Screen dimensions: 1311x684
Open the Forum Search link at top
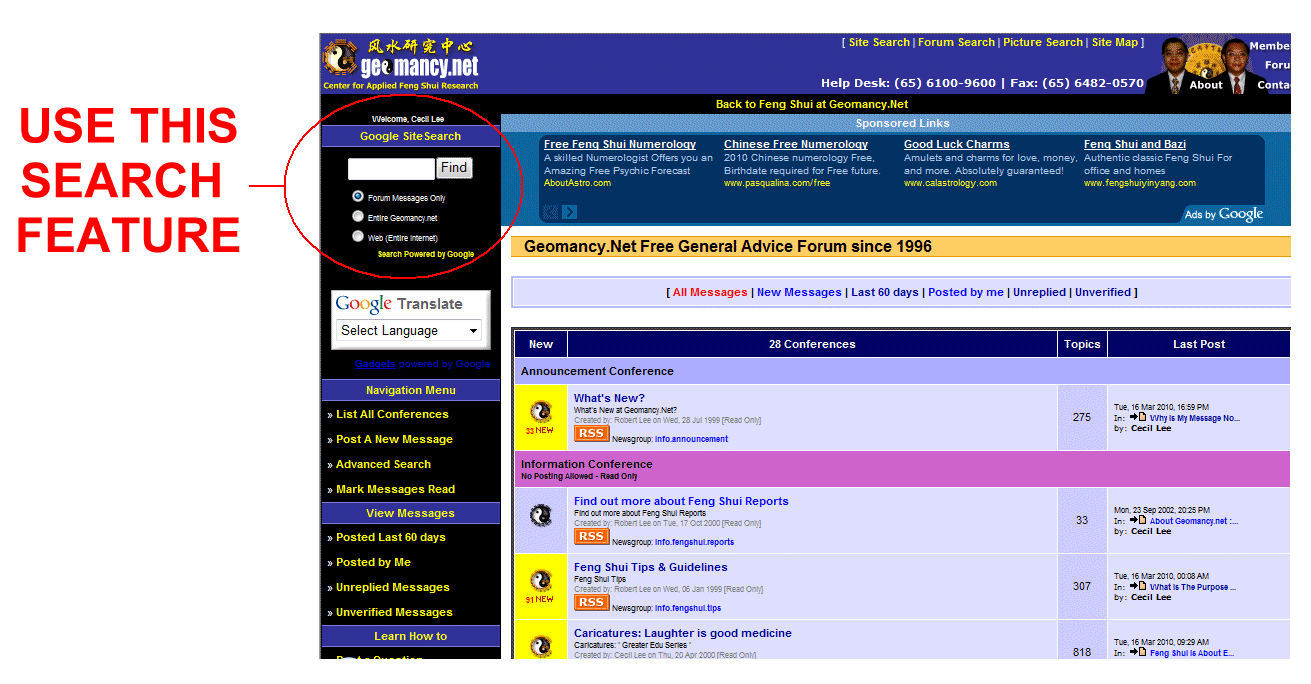pos(956,42)
